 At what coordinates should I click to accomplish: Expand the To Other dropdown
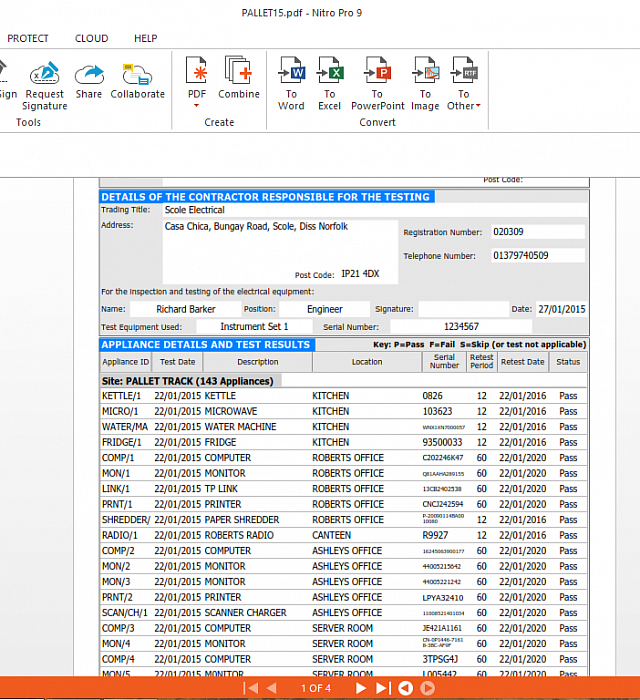(x=464, y=84)
